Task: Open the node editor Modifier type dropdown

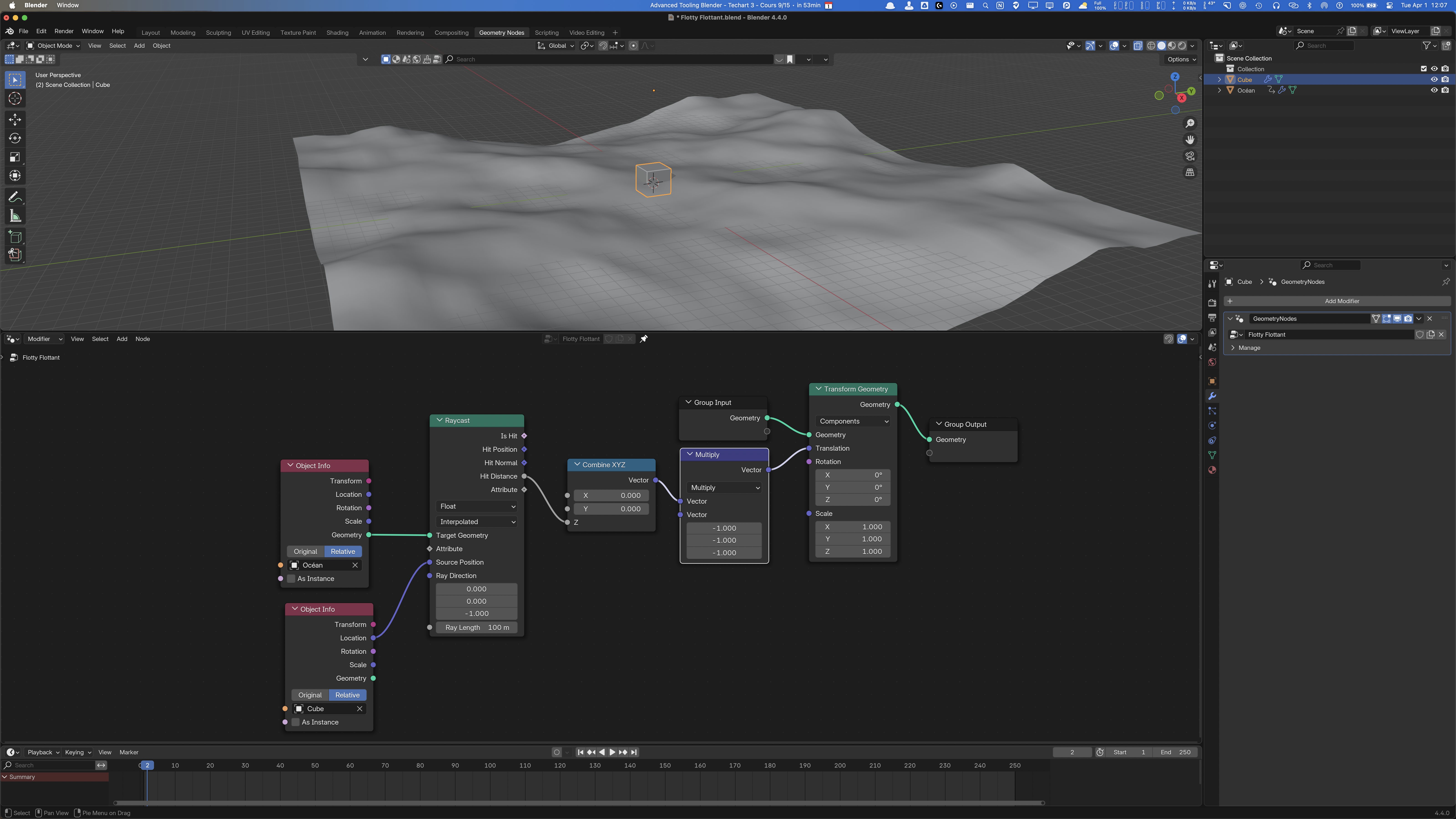Action: coord(45,339)
